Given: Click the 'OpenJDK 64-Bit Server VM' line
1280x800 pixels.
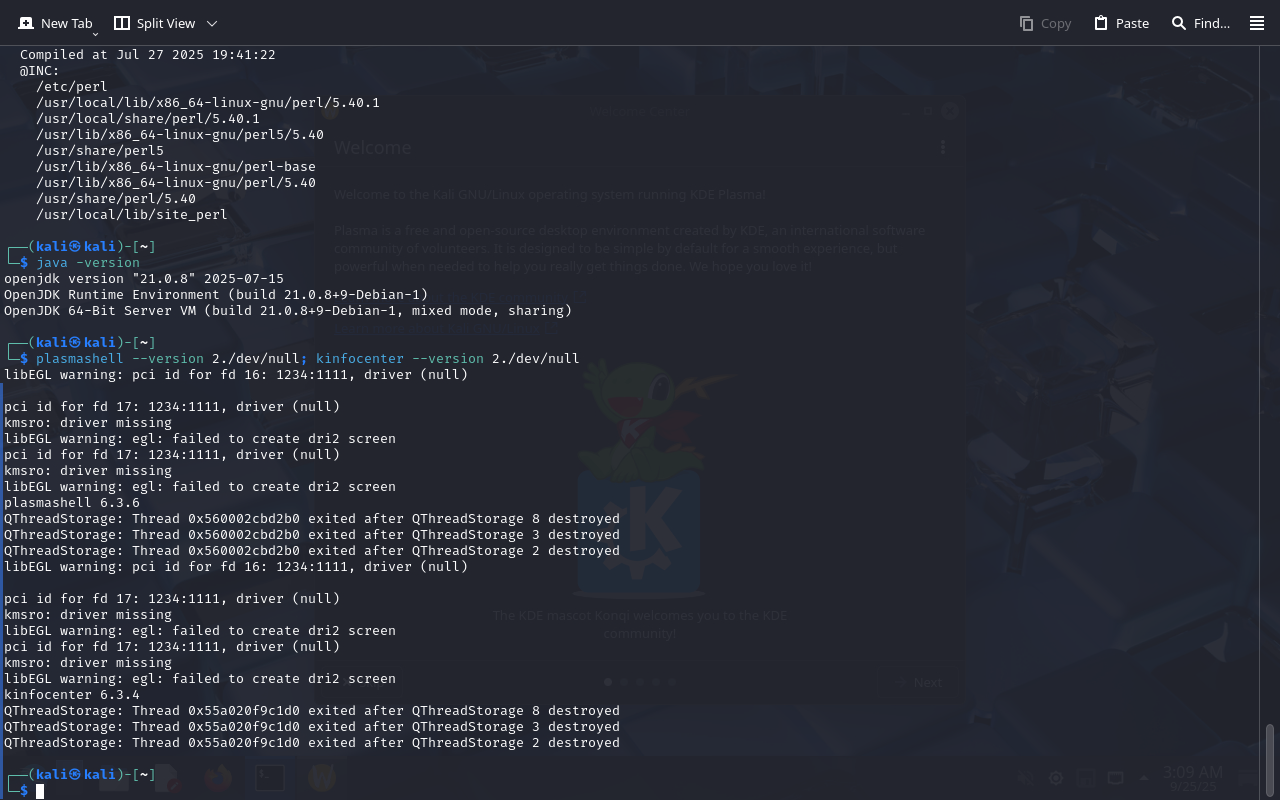Looking at the screenshot, I should click(288, 311).
